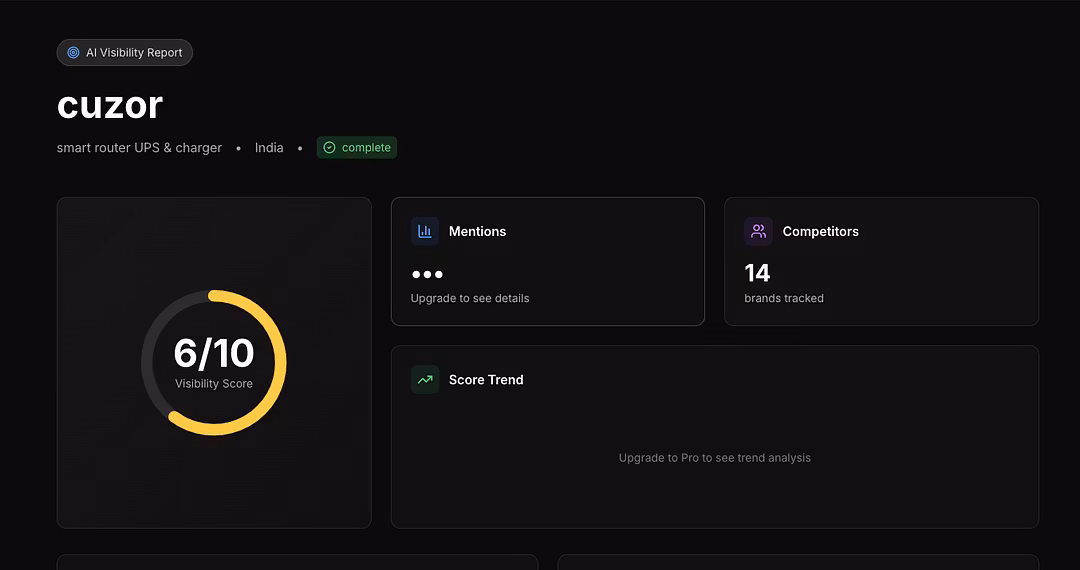
Task: Click the "complete" status text
Action: click(366, 148)
